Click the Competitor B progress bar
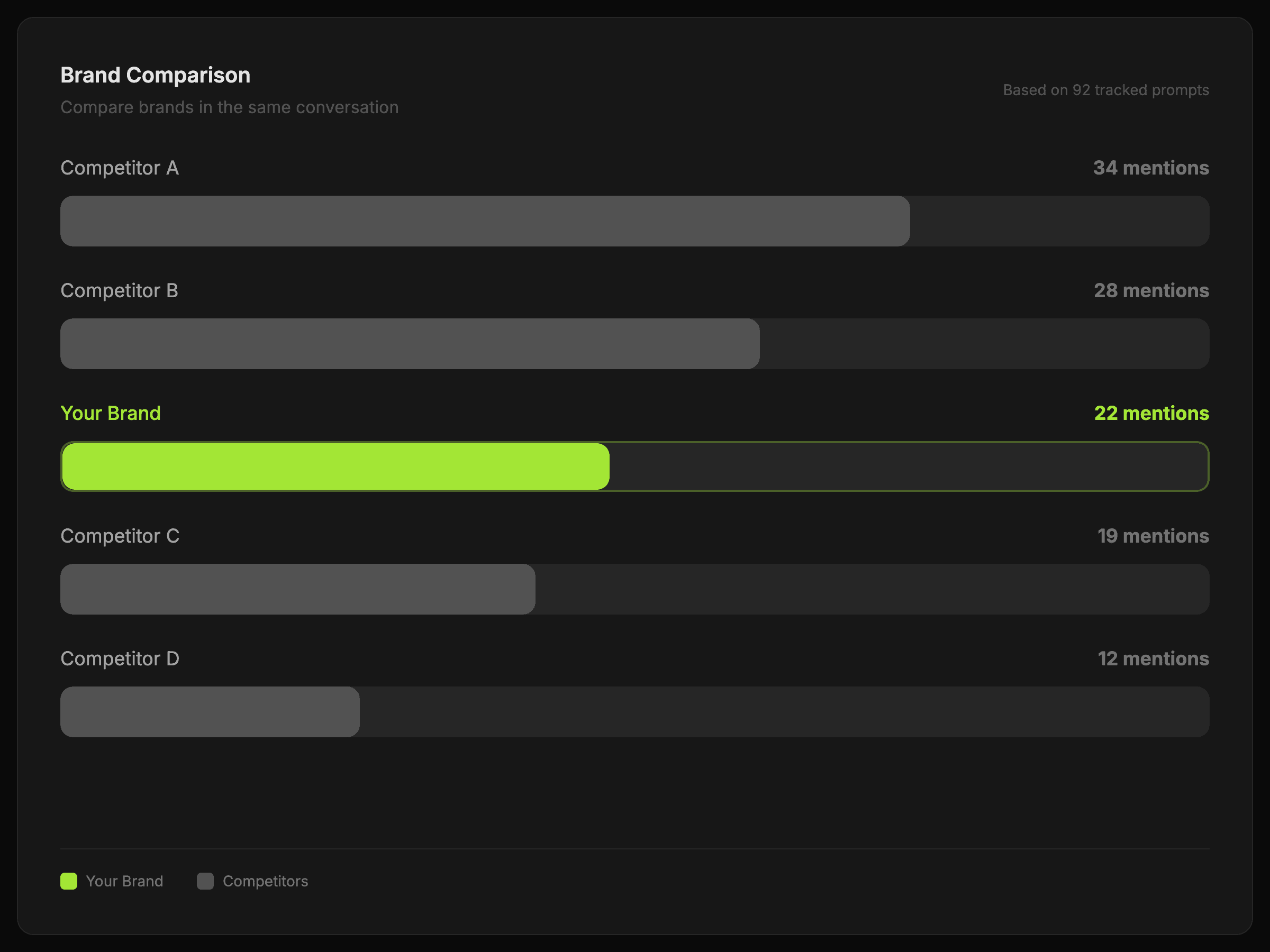The height and width of the screenshot is (952, 1270). 410,344
